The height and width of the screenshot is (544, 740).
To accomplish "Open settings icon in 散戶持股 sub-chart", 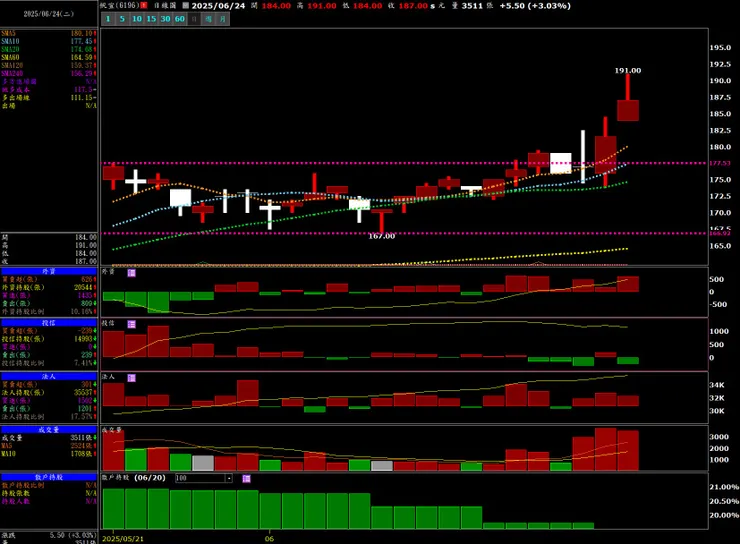I will tap(246, 478).
